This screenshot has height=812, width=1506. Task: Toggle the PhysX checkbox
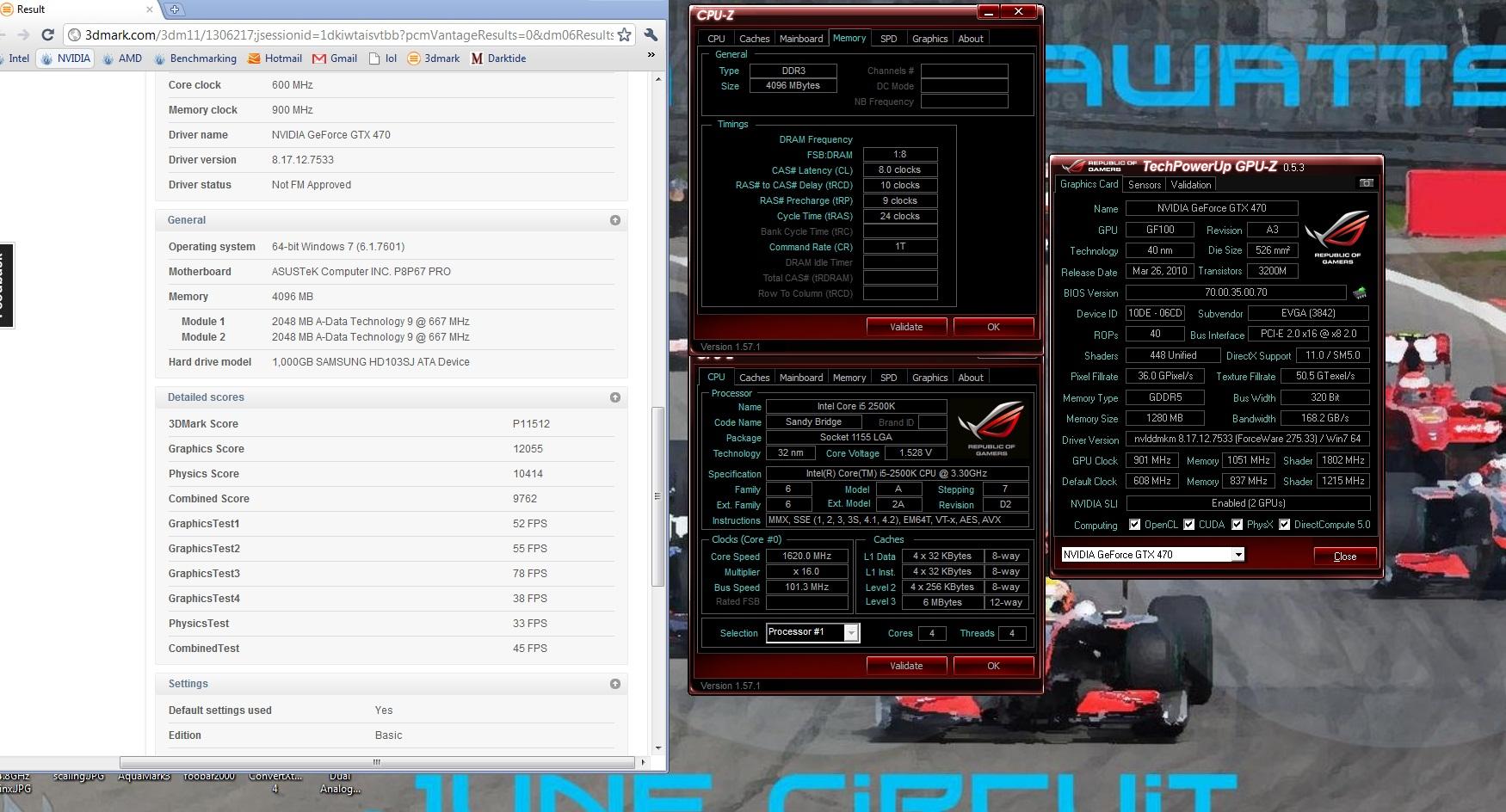tap(1237, 525)
